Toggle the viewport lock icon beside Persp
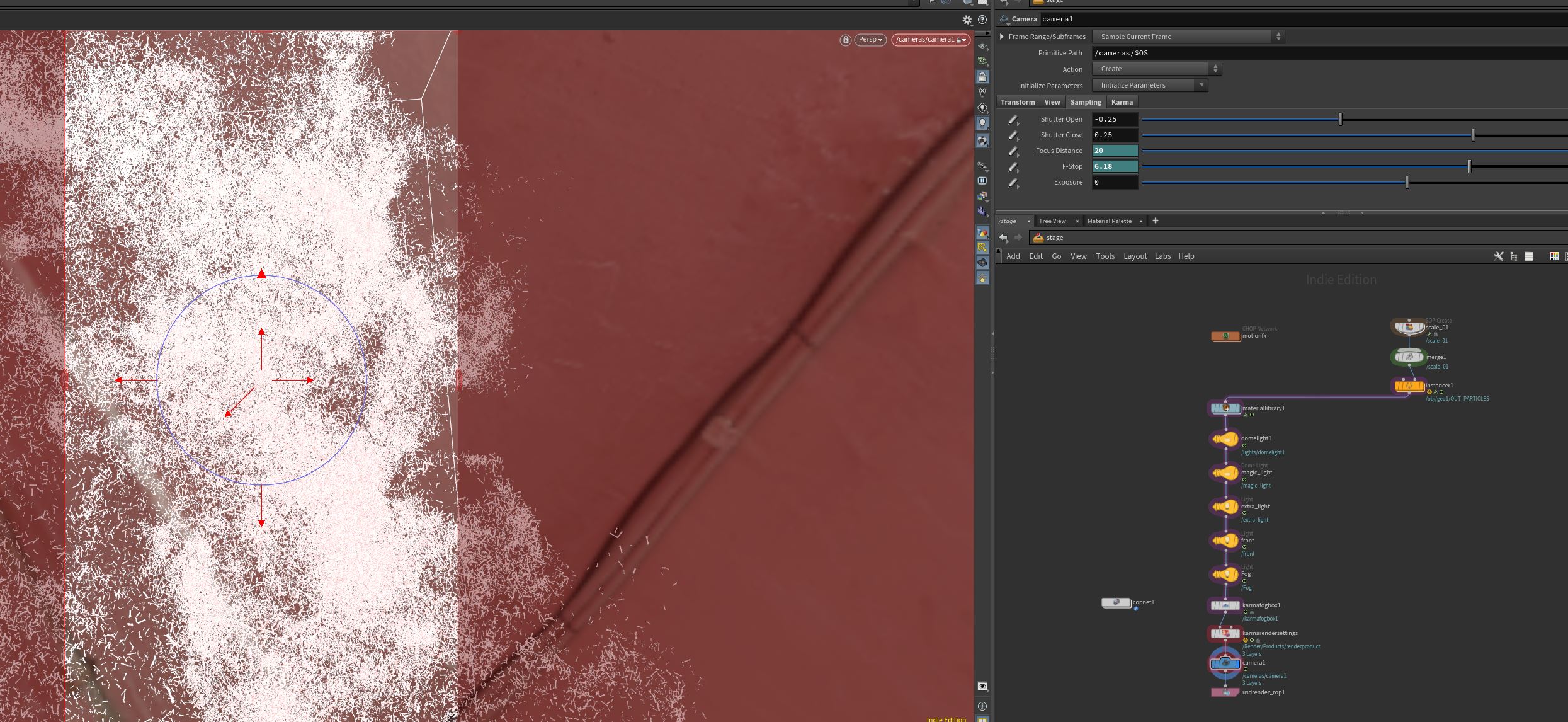 coord(846,40)
